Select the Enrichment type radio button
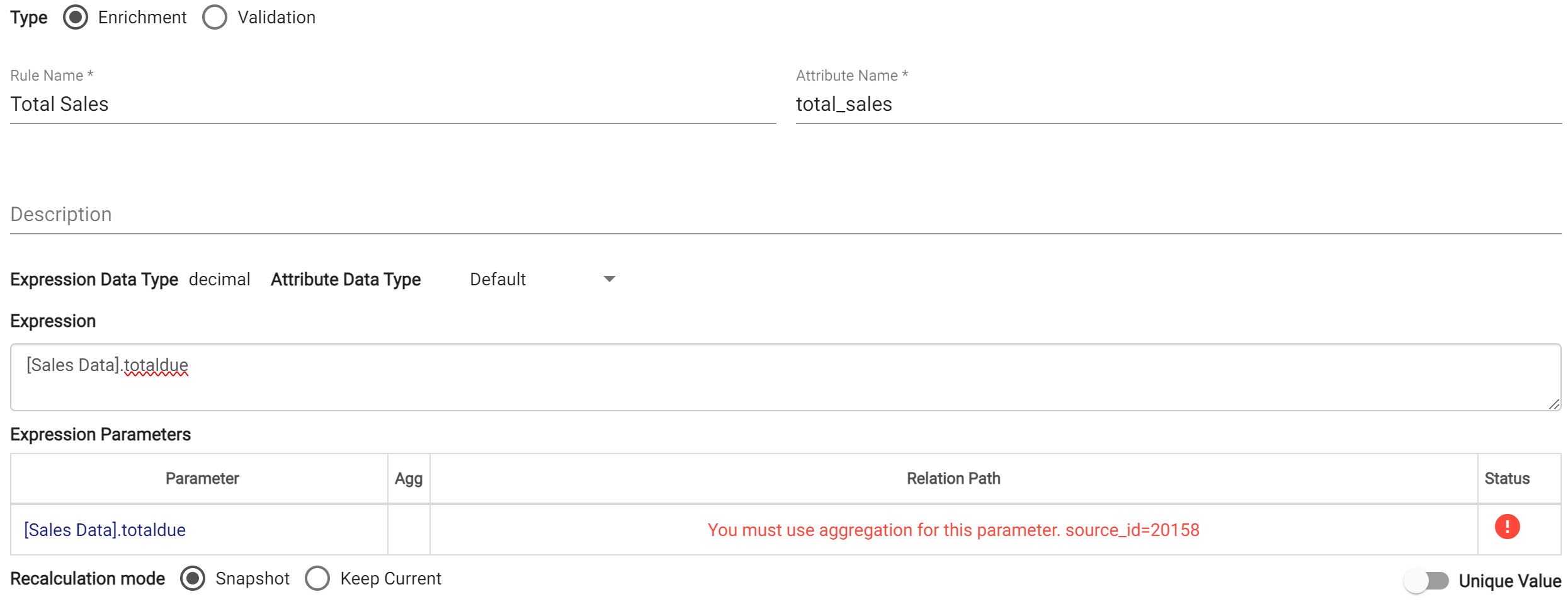The height and width of the screenshot is (604, 1568). point(76,18)
